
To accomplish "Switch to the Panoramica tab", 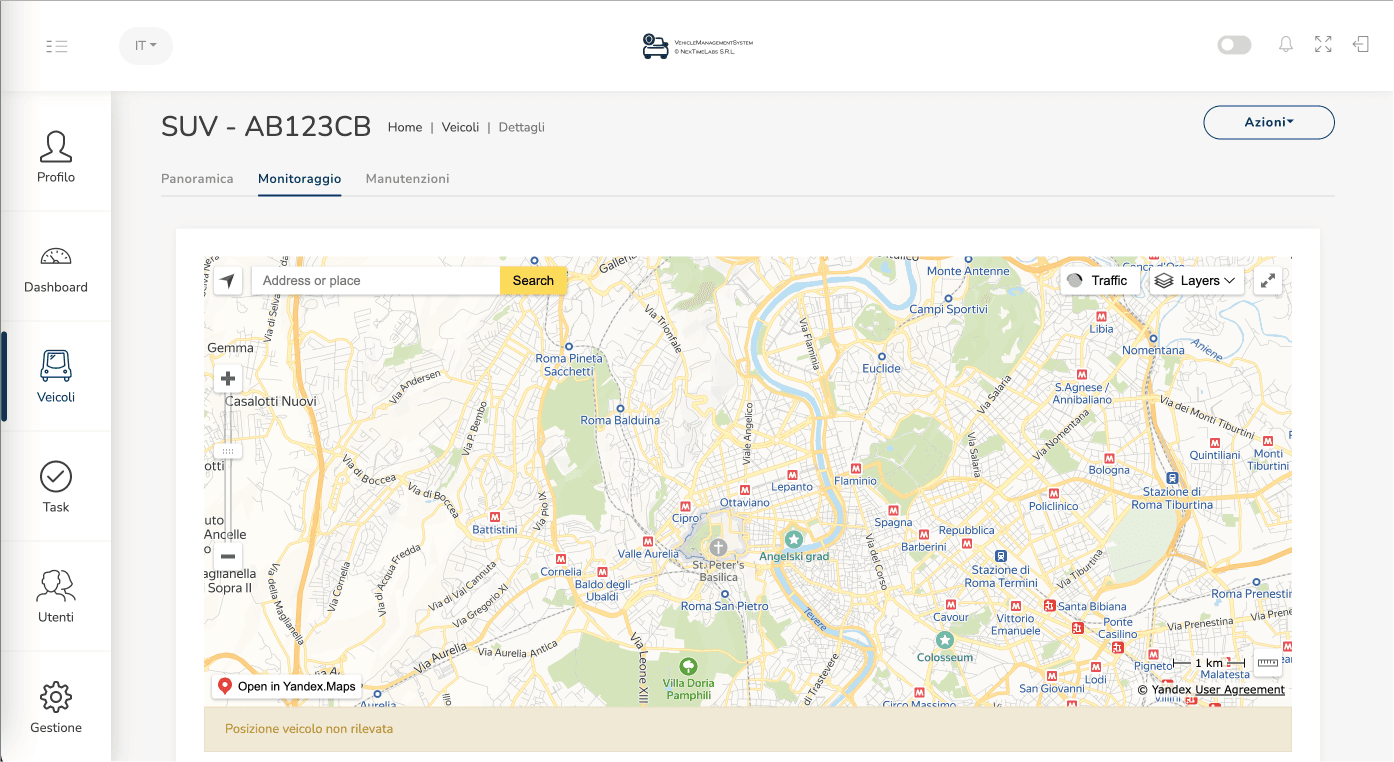I will pos(197,179).
